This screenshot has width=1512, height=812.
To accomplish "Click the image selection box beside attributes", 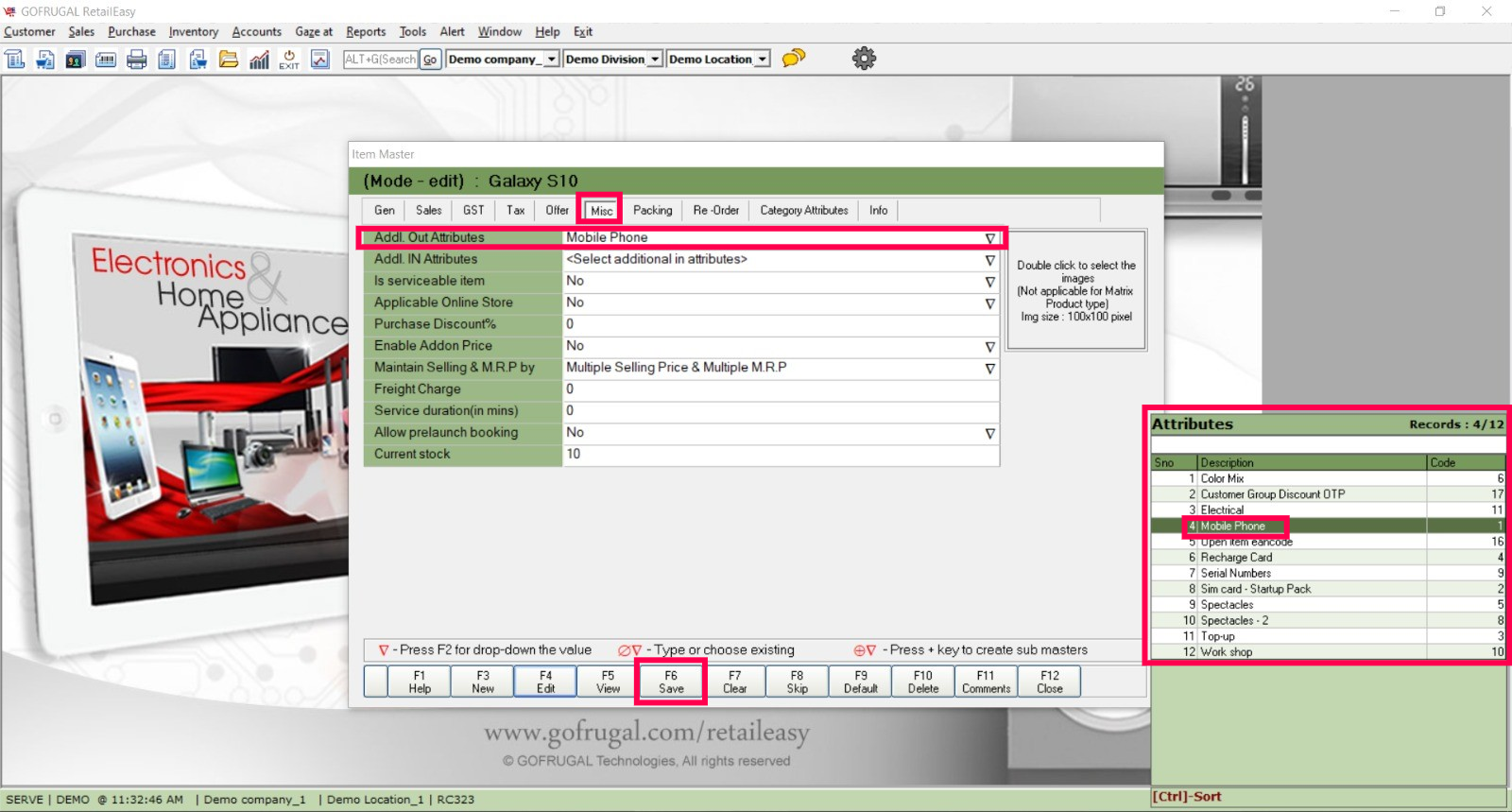I will tap(1076, 290).
